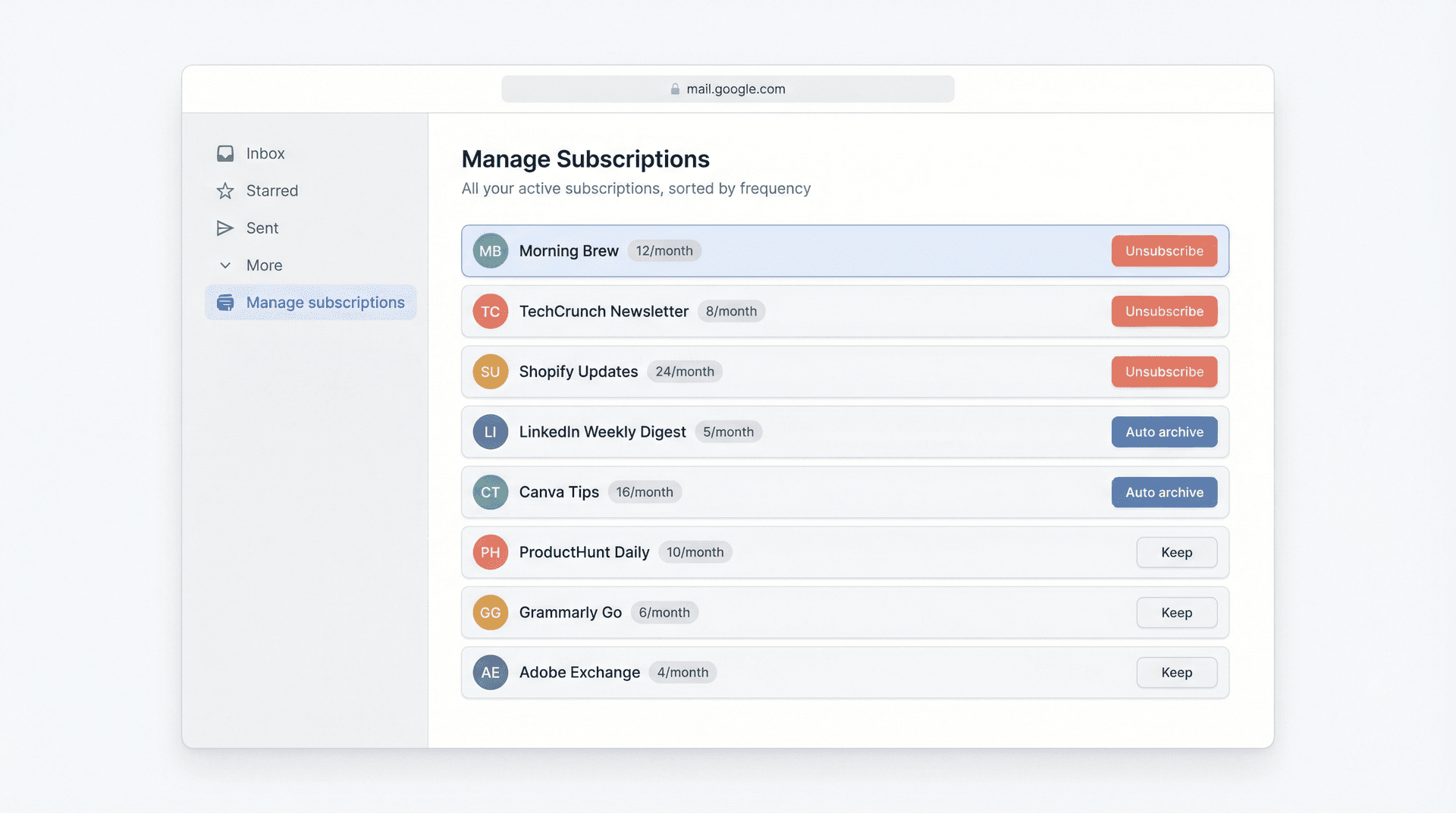Image resolution: width=1456 pixels, height=813 pixels.
Task: Click the mail.google.com address bar
Action: (727, 89)
